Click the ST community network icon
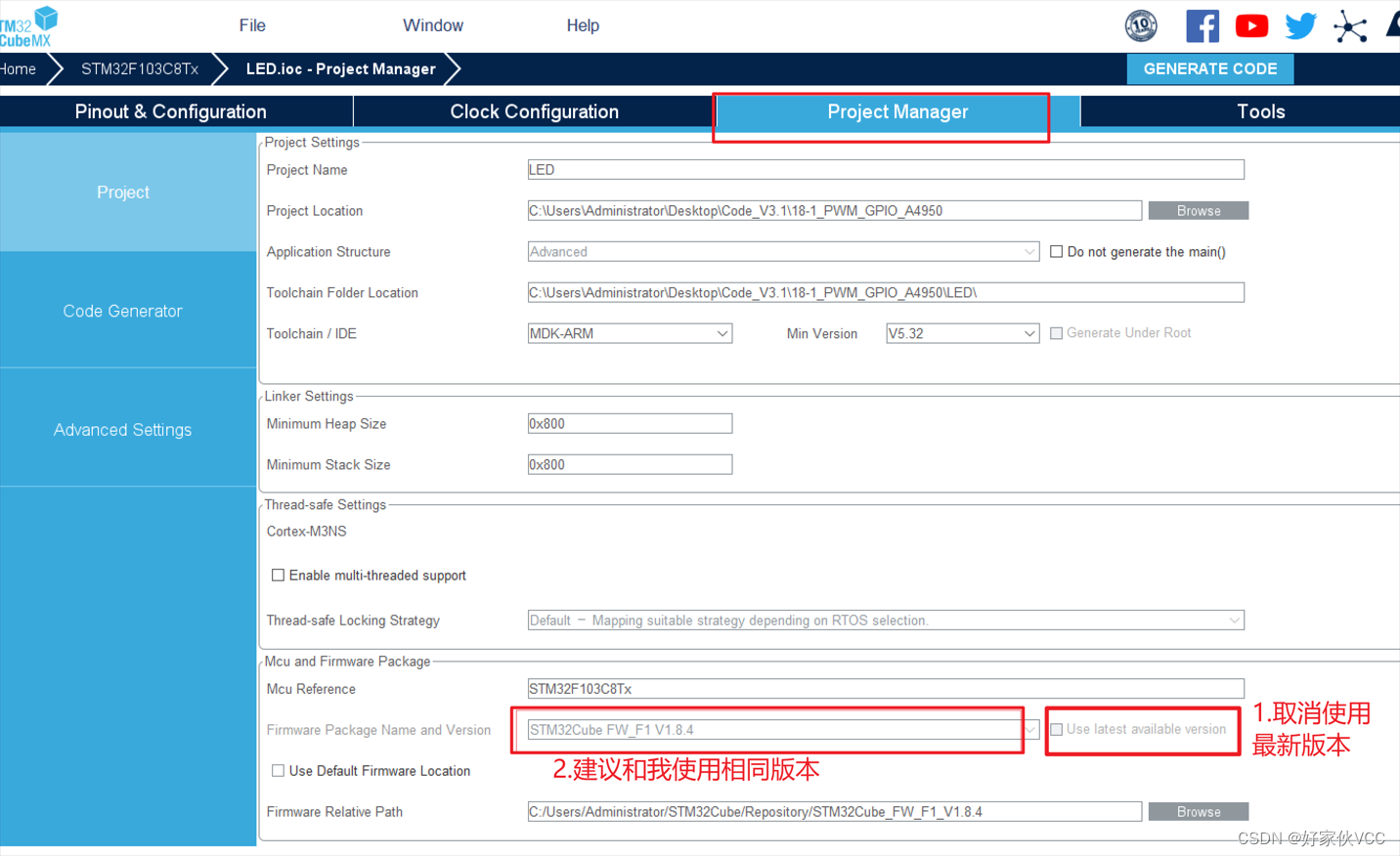 1350,26
